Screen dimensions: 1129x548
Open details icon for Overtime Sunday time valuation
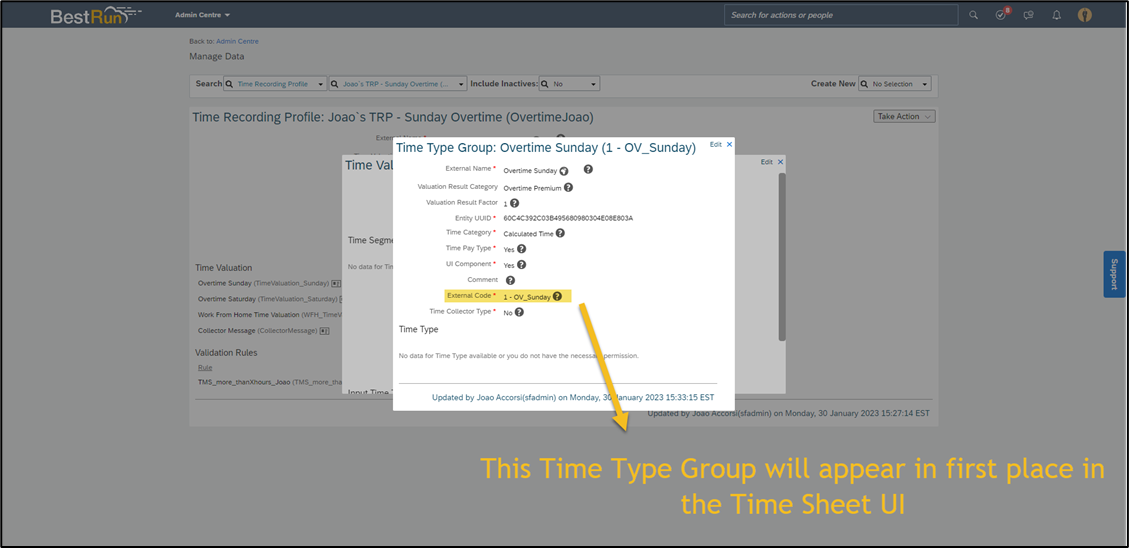pyautogui.click(x=336, y=284)
